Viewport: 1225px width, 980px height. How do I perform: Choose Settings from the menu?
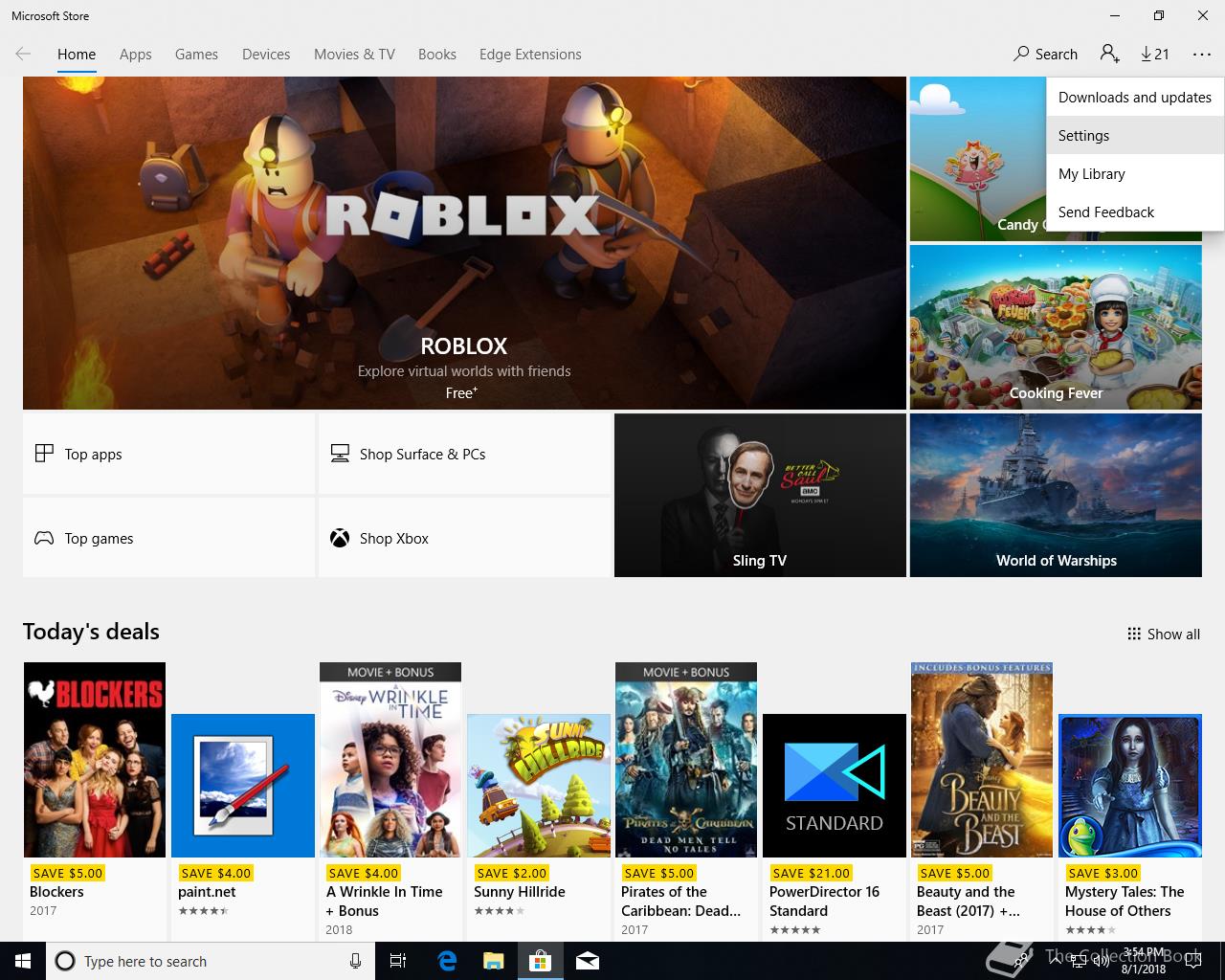(1135, 136)
